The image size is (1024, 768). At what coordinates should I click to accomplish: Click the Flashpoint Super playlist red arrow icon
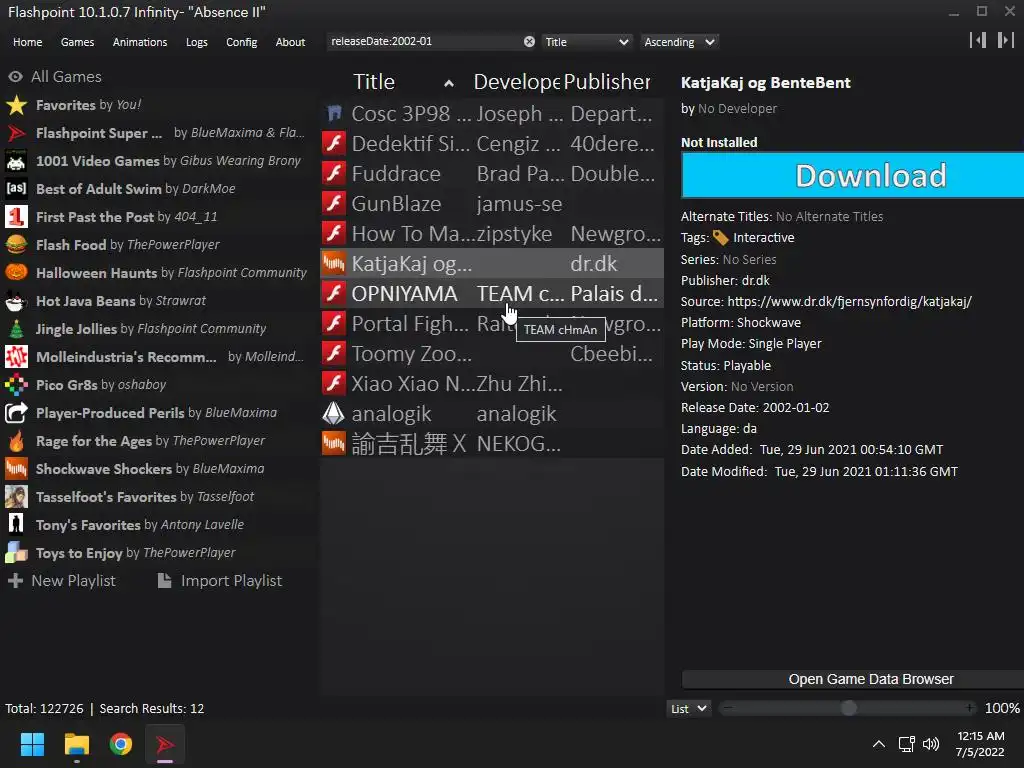pos(16,133)
